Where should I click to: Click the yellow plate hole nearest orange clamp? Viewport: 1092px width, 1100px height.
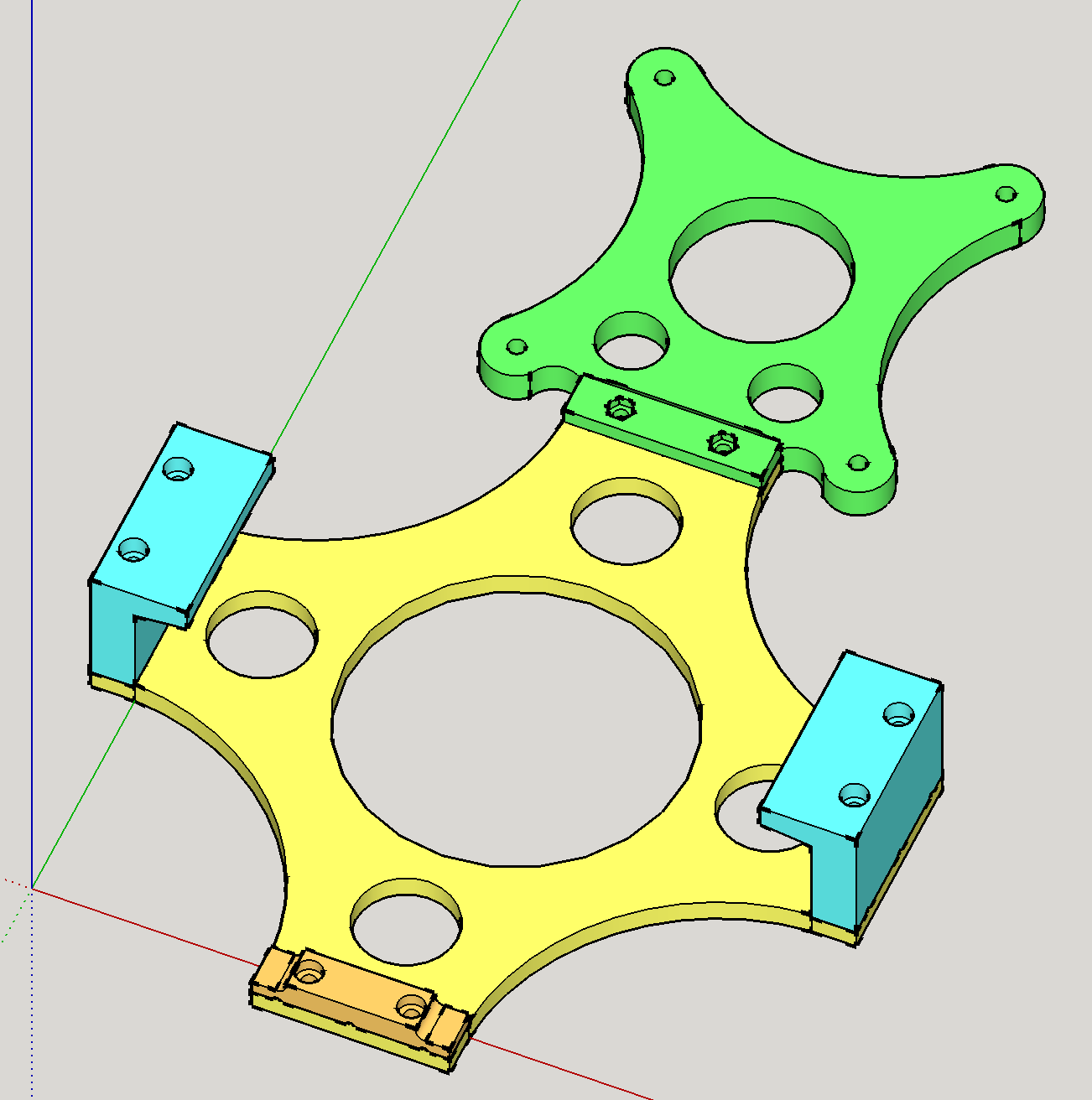click(x=407, y=922)
